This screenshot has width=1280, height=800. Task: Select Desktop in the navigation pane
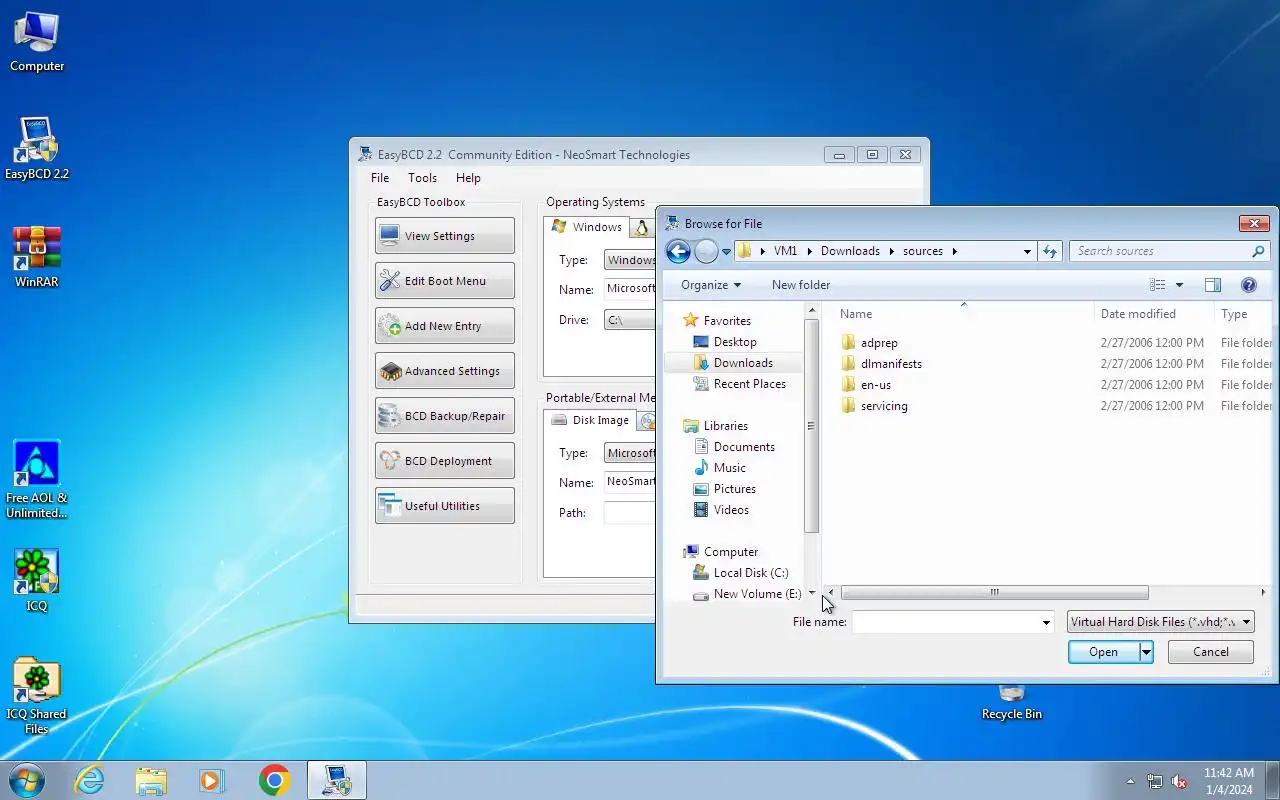click(725, 342)
